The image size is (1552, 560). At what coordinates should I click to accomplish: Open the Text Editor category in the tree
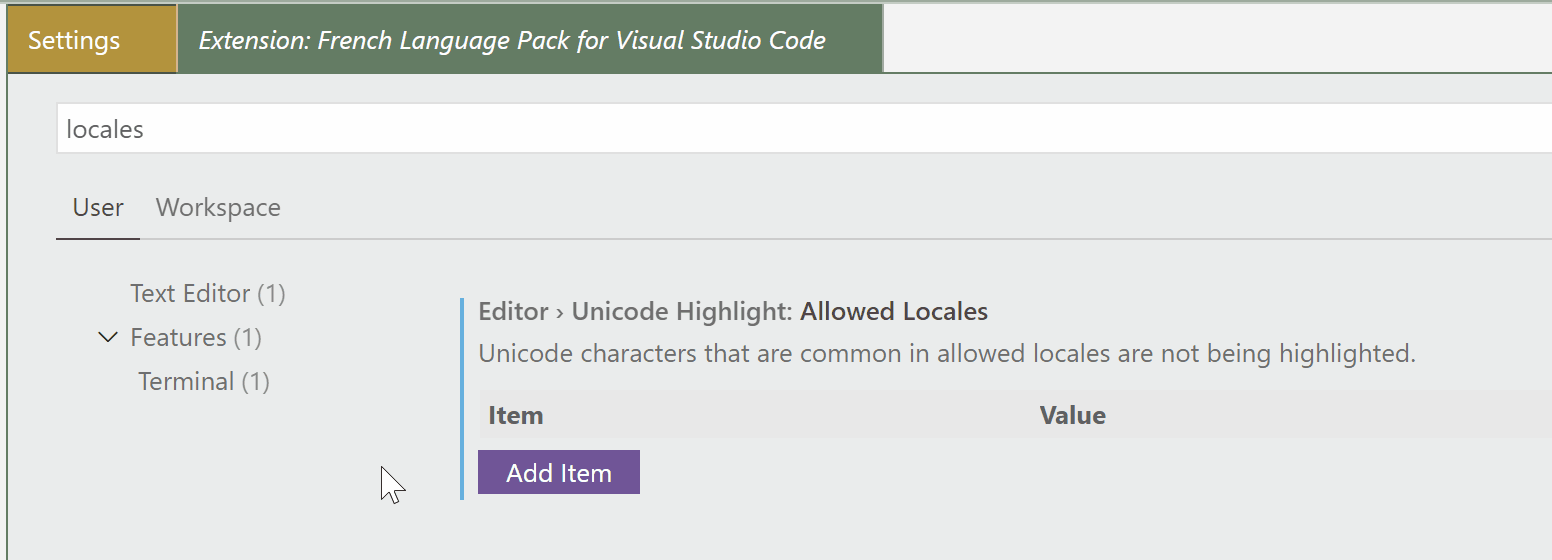190,294
